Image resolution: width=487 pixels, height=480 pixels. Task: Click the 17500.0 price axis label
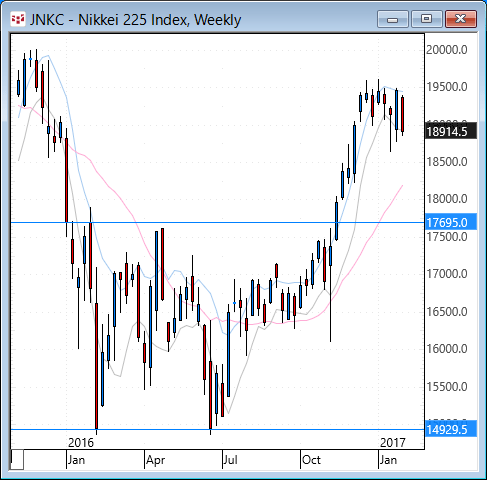coord(447,237)
